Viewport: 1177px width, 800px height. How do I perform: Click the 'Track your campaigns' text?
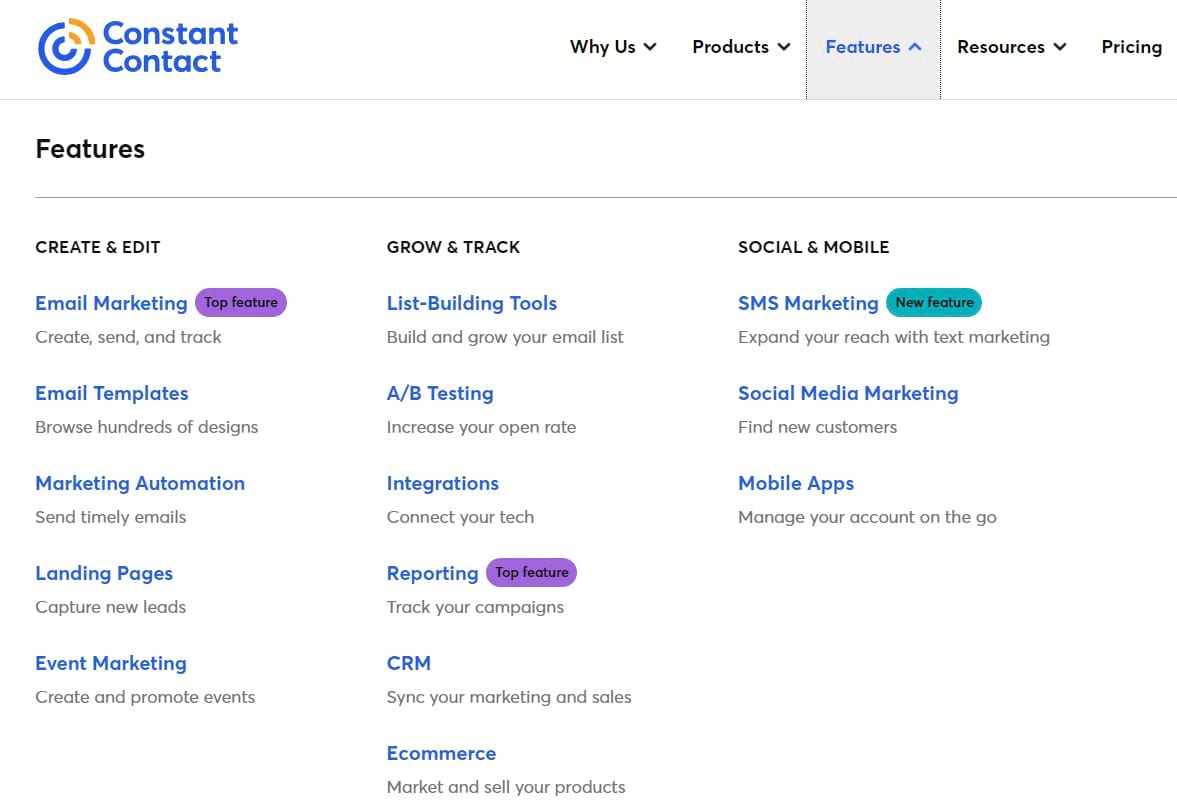[x=475, y=607]
